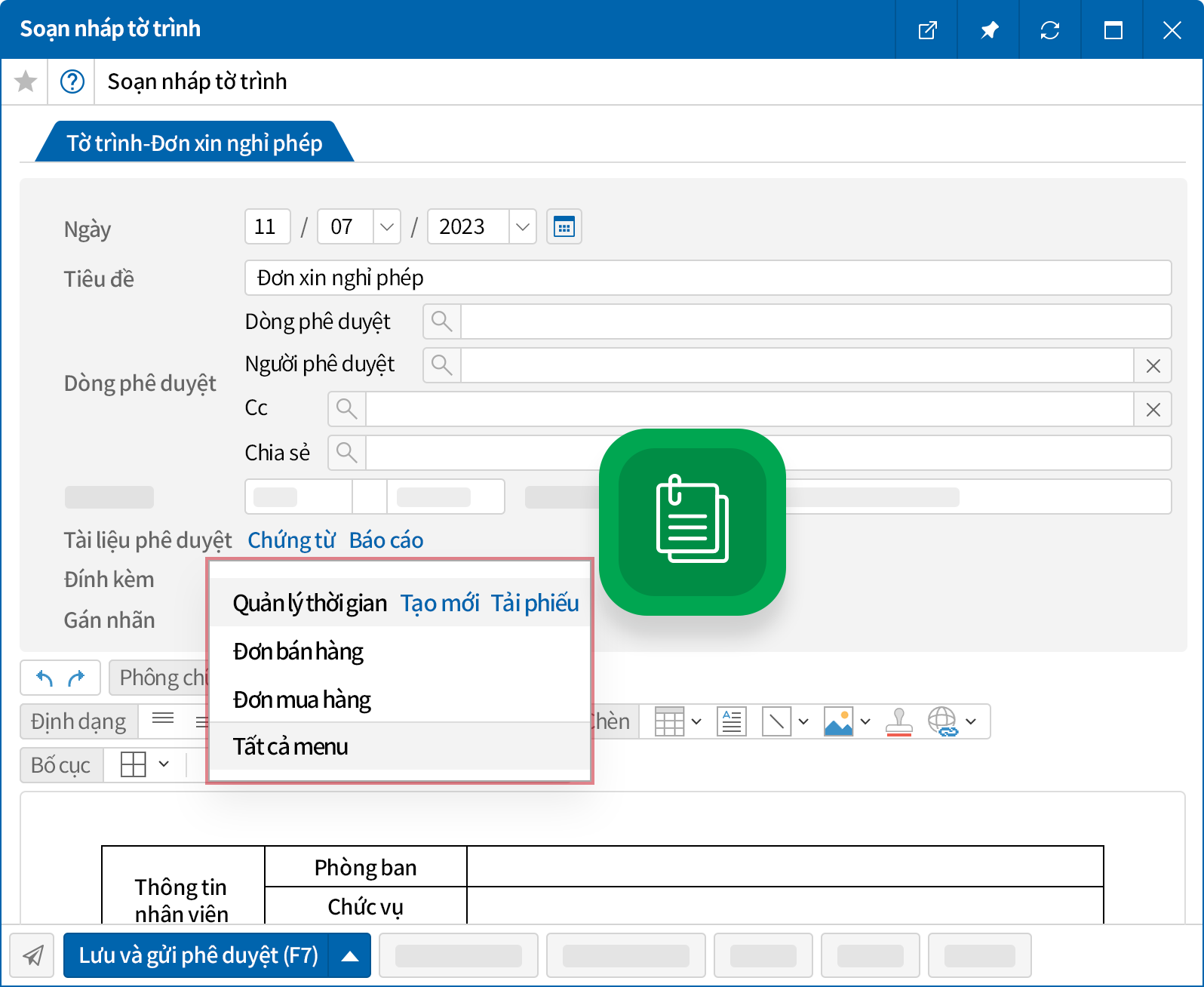Click search icon for Người phê duyệt

pyautogui.click(x=442, y=365)
